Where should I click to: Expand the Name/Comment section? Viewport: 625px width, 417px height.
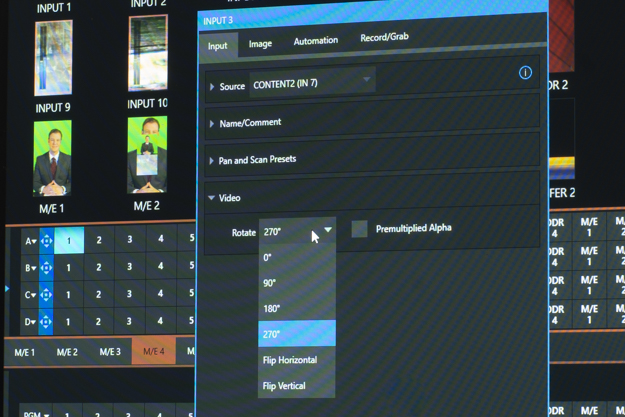coord(250,123)
